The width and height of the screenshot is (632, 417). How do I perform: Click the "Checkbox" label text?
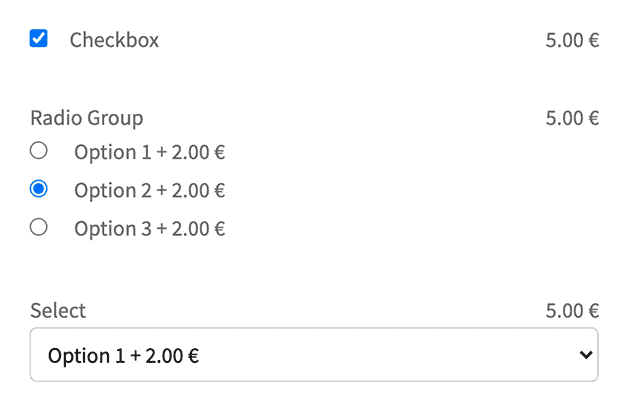click(x=114, y=41)
